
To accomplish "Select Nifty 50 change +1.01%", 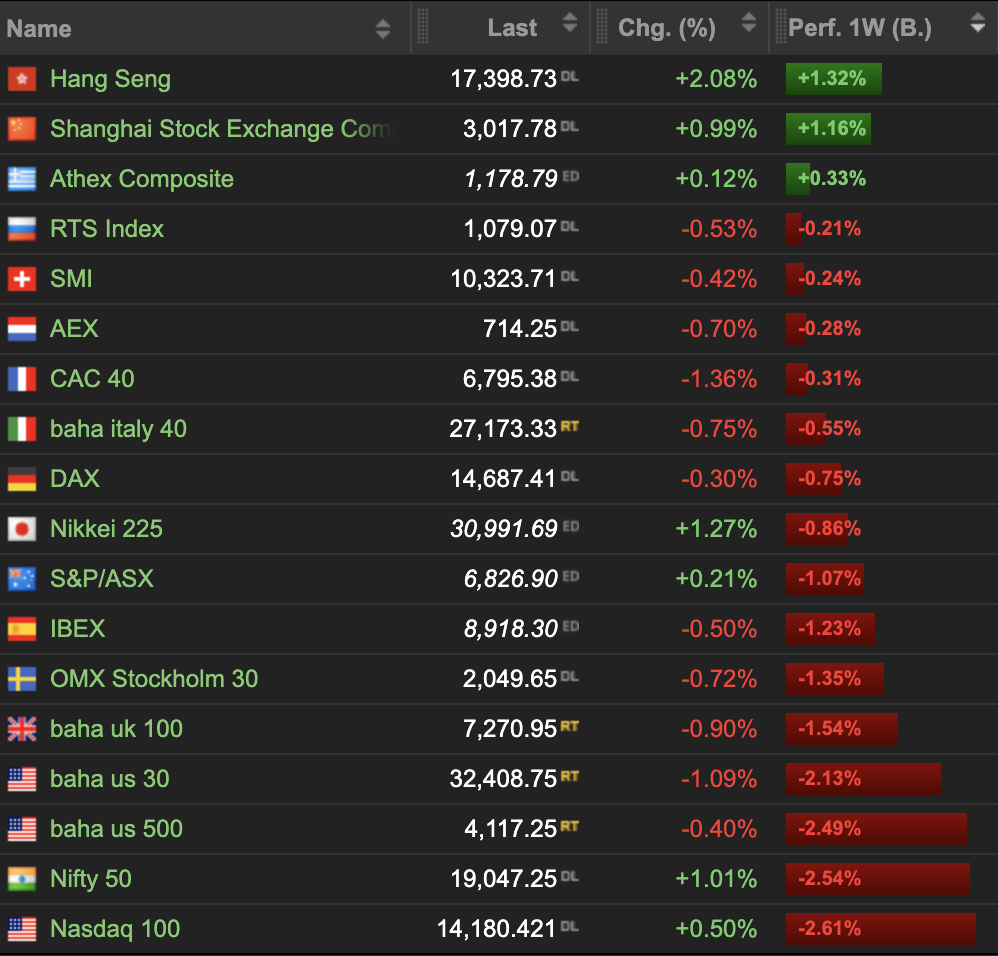I will coord(716,879).
